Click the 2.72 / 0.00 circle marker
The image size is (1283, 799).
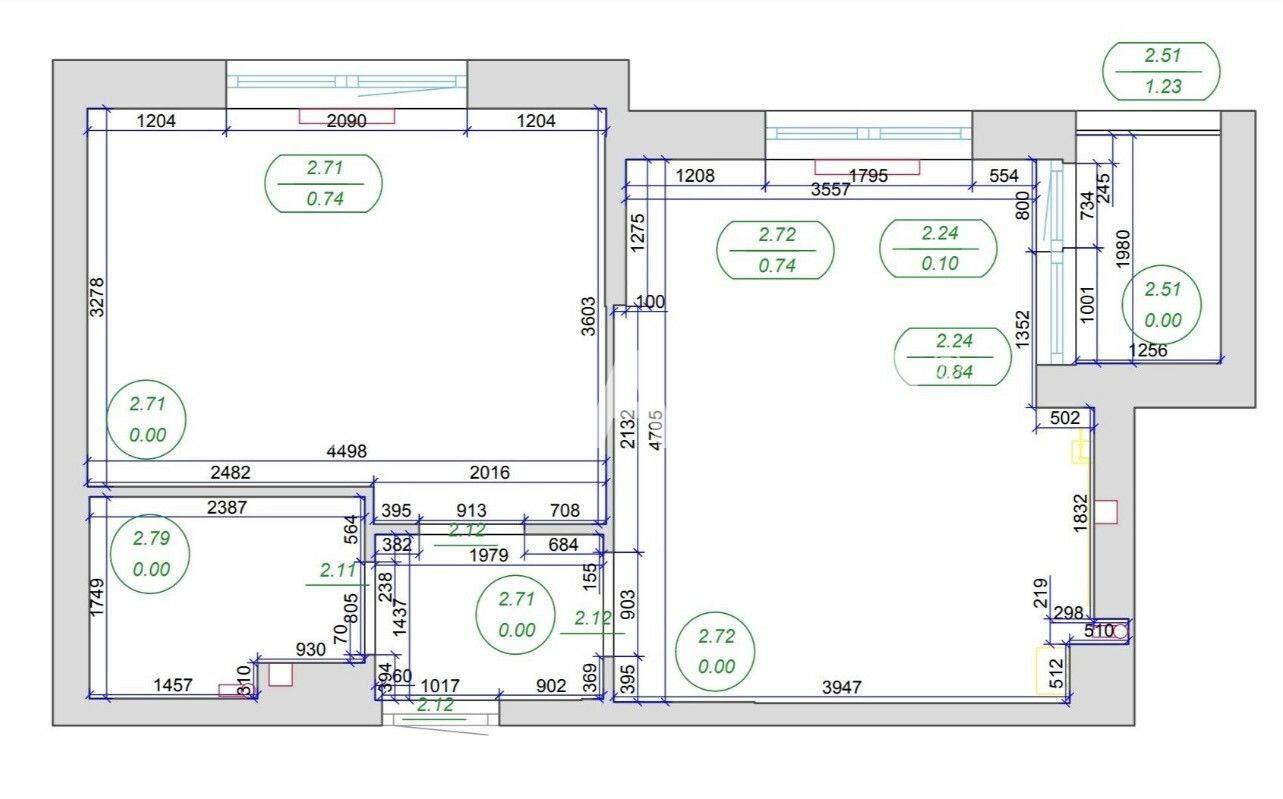coord(716,651)
